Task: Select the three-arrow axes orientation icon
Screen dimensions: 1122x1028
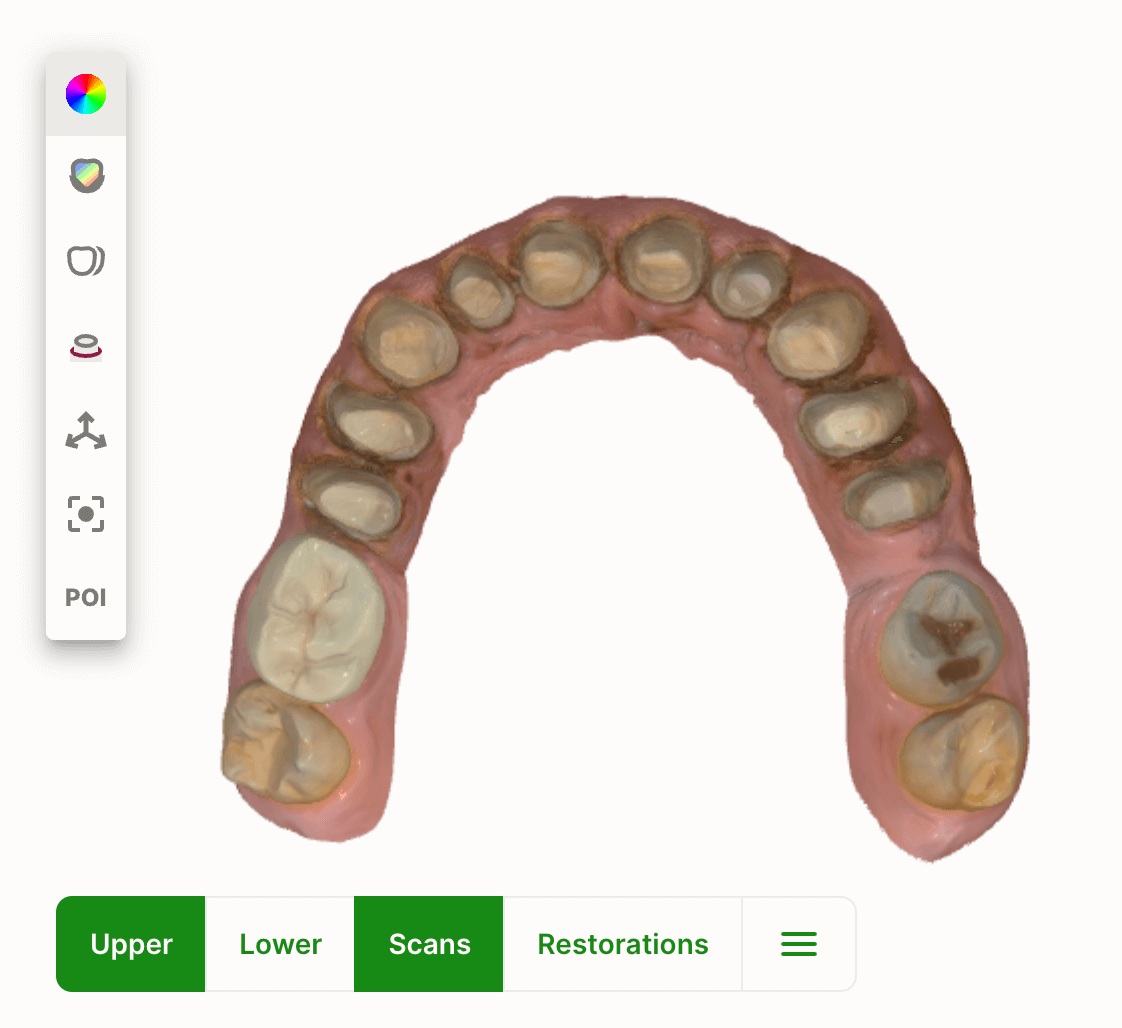Action: pyautogui.click(x=86, y=430)
